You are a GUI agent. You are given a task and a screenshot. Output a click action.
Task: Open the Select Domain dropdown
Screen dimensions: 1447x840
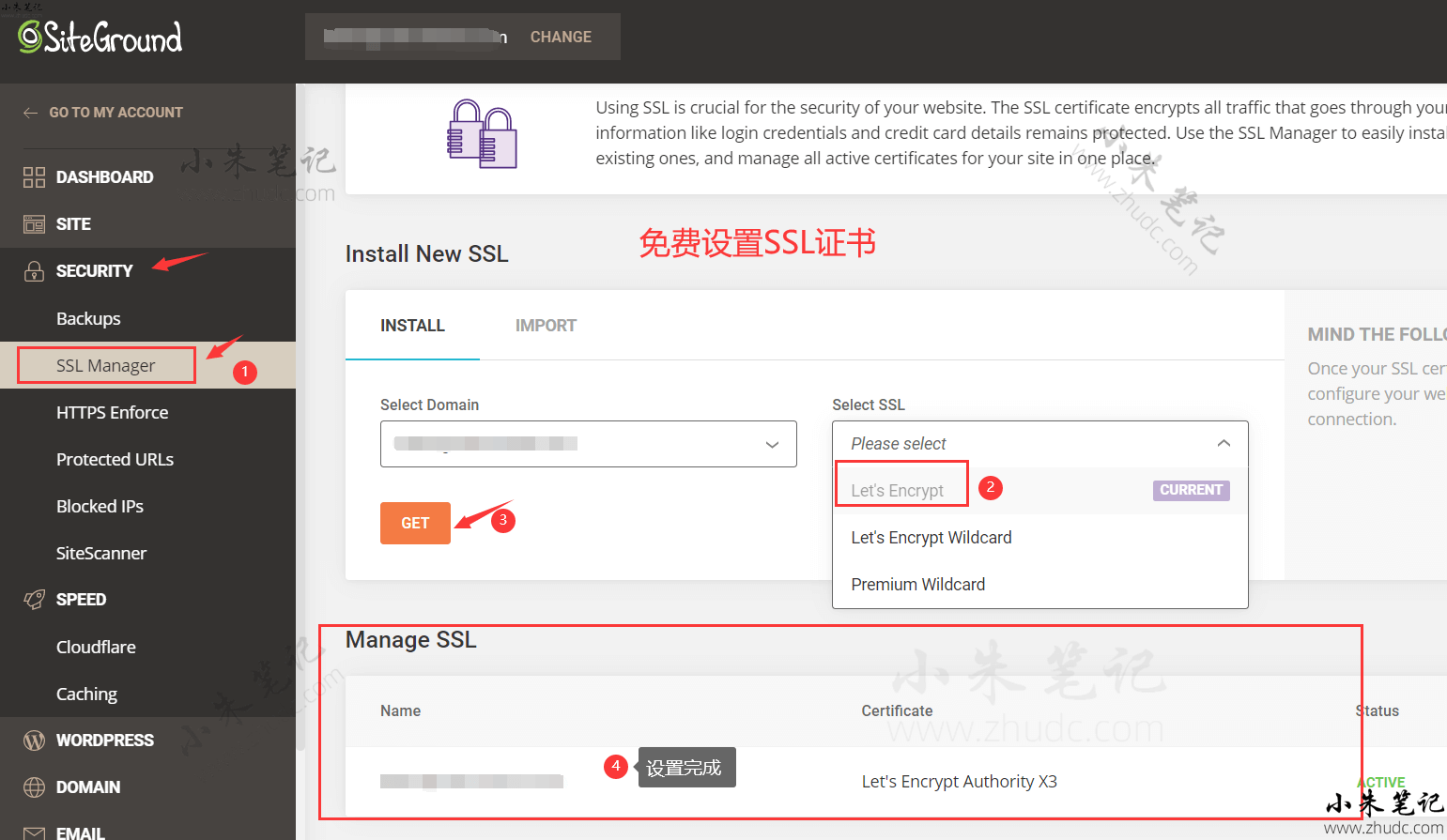coord(589,444)
